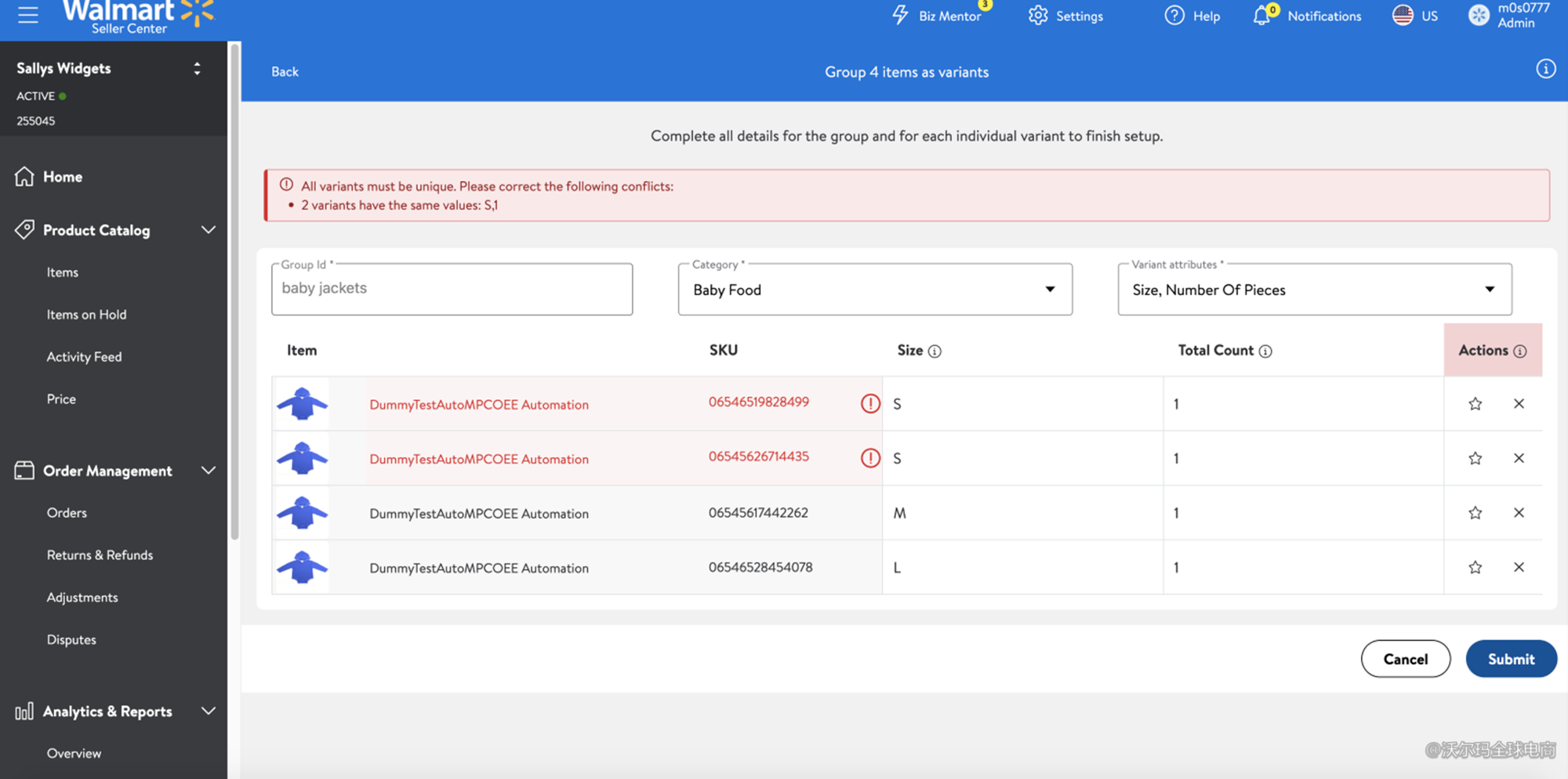This screenshot has width=1568, height=779.
Task: Click error icon for SKU 06546519828499
Action: pyautogui.click(x=870, y=403)
